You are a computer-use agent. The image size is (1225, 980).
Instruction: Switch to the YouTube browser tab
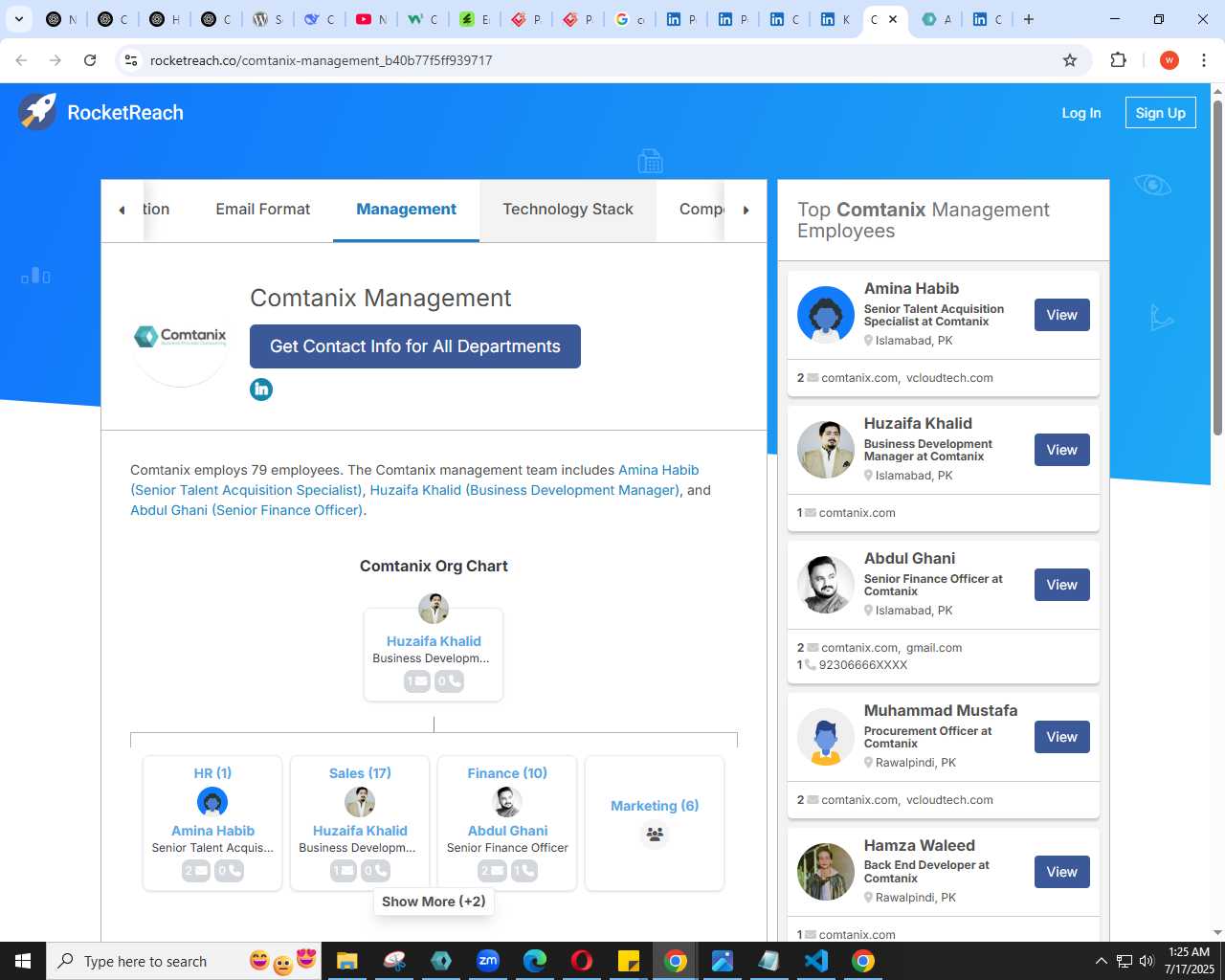371,19
